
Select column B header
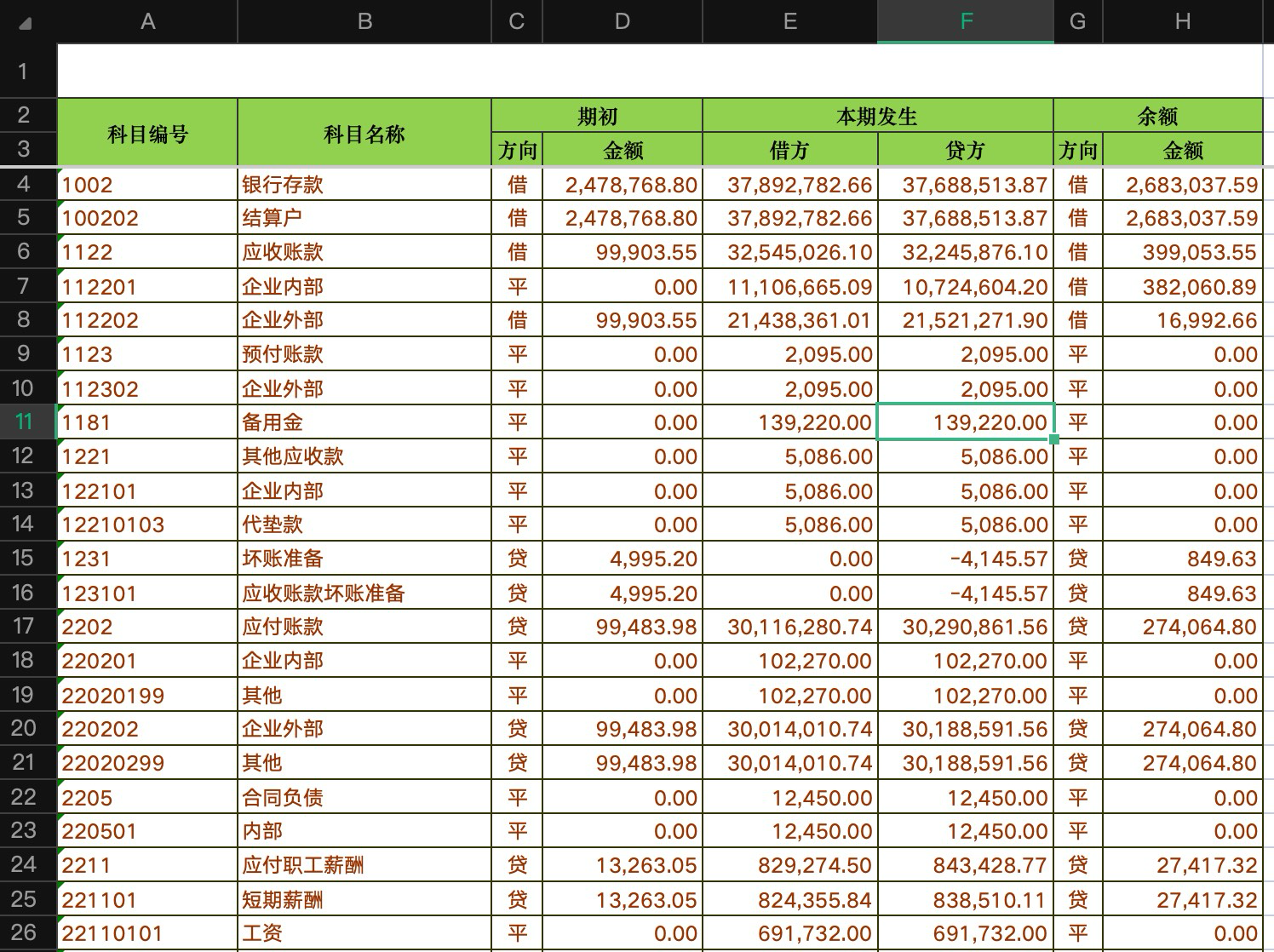364,21
